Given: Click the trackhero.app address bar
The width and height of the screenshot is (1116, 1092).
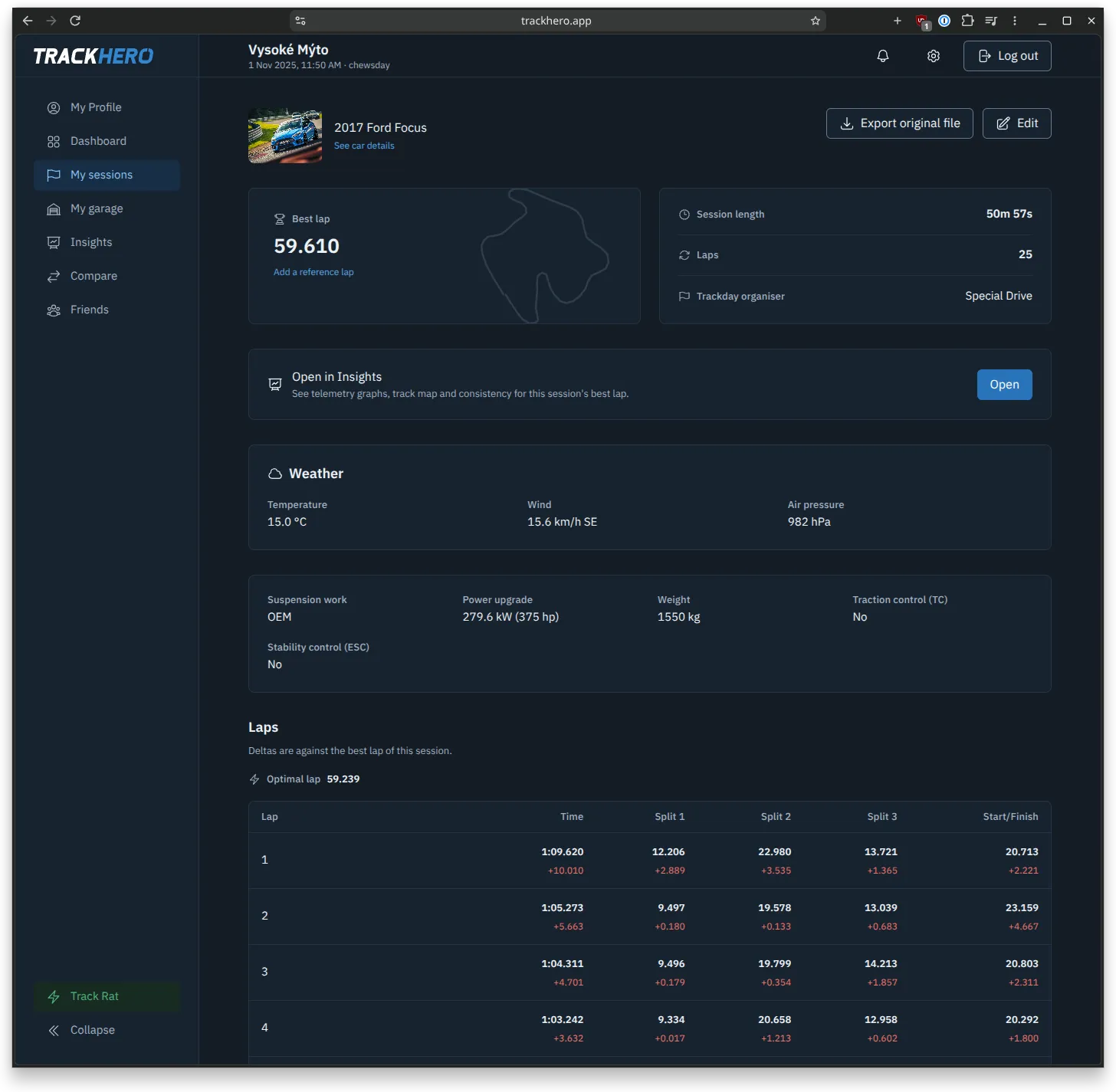Looking at the screenshot, I should pyautogui.click(x=556, y=21).
